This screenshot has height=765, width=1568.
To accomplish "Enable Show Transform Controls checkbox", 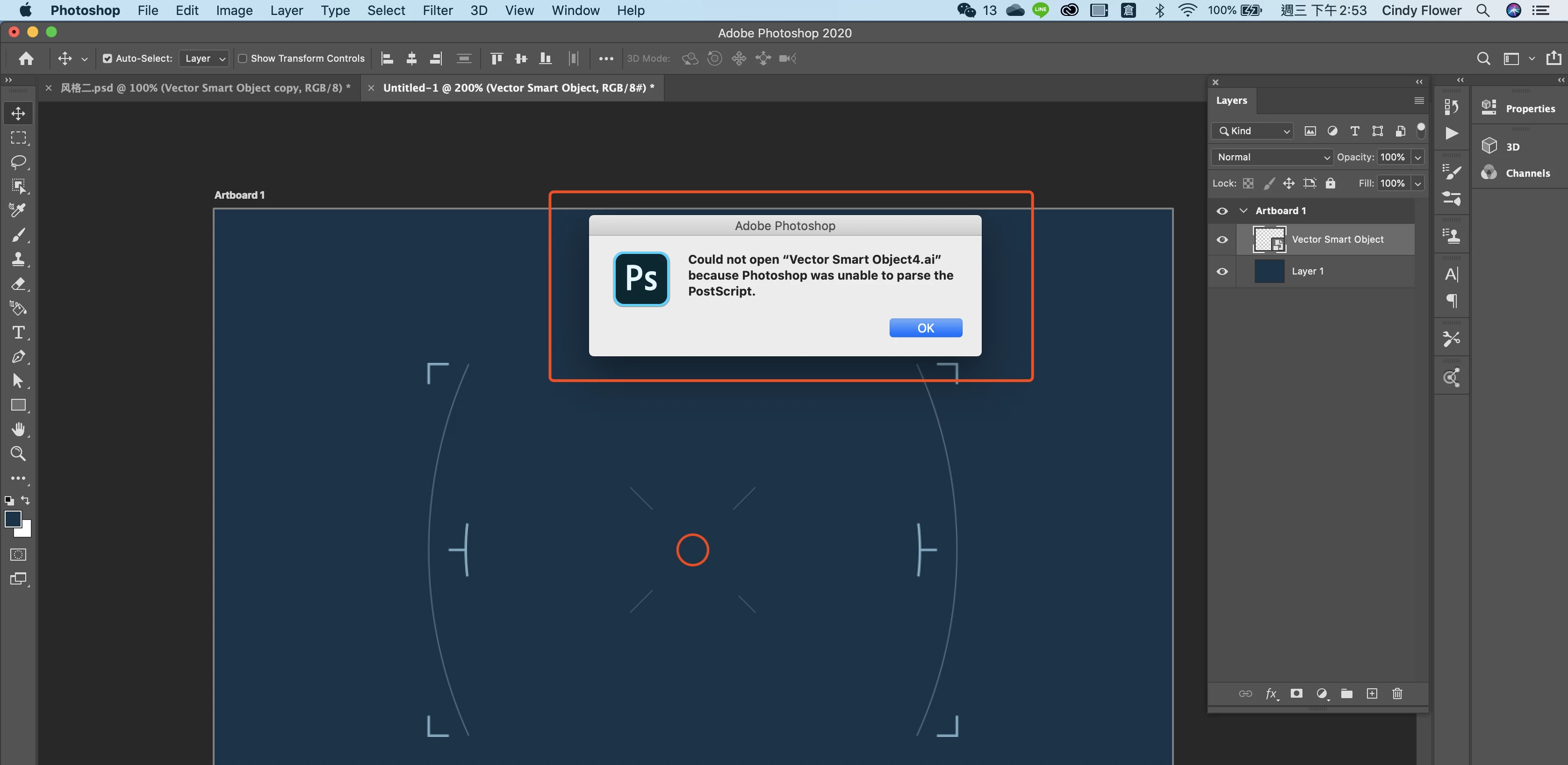I will (x=242, y=58).
